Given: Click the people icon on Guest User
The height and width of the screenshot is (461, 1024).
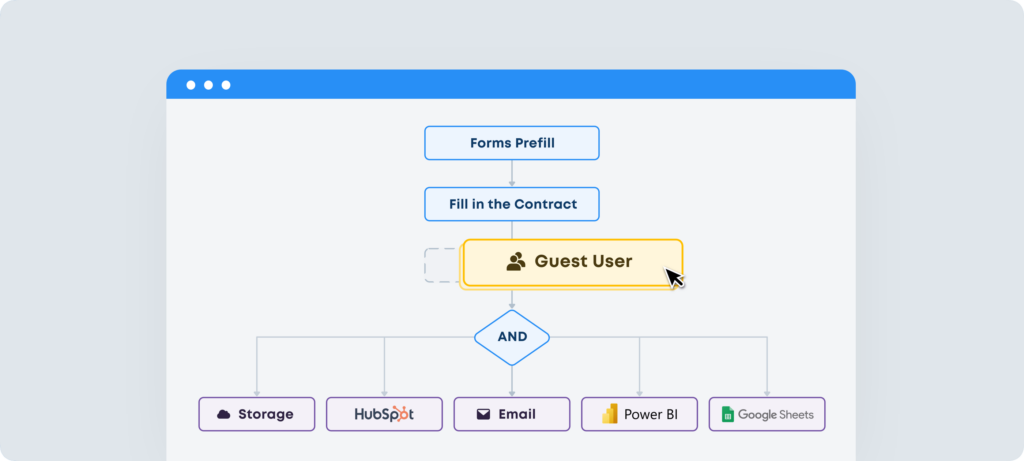Looking at the screenshot, I should (516, 262).
